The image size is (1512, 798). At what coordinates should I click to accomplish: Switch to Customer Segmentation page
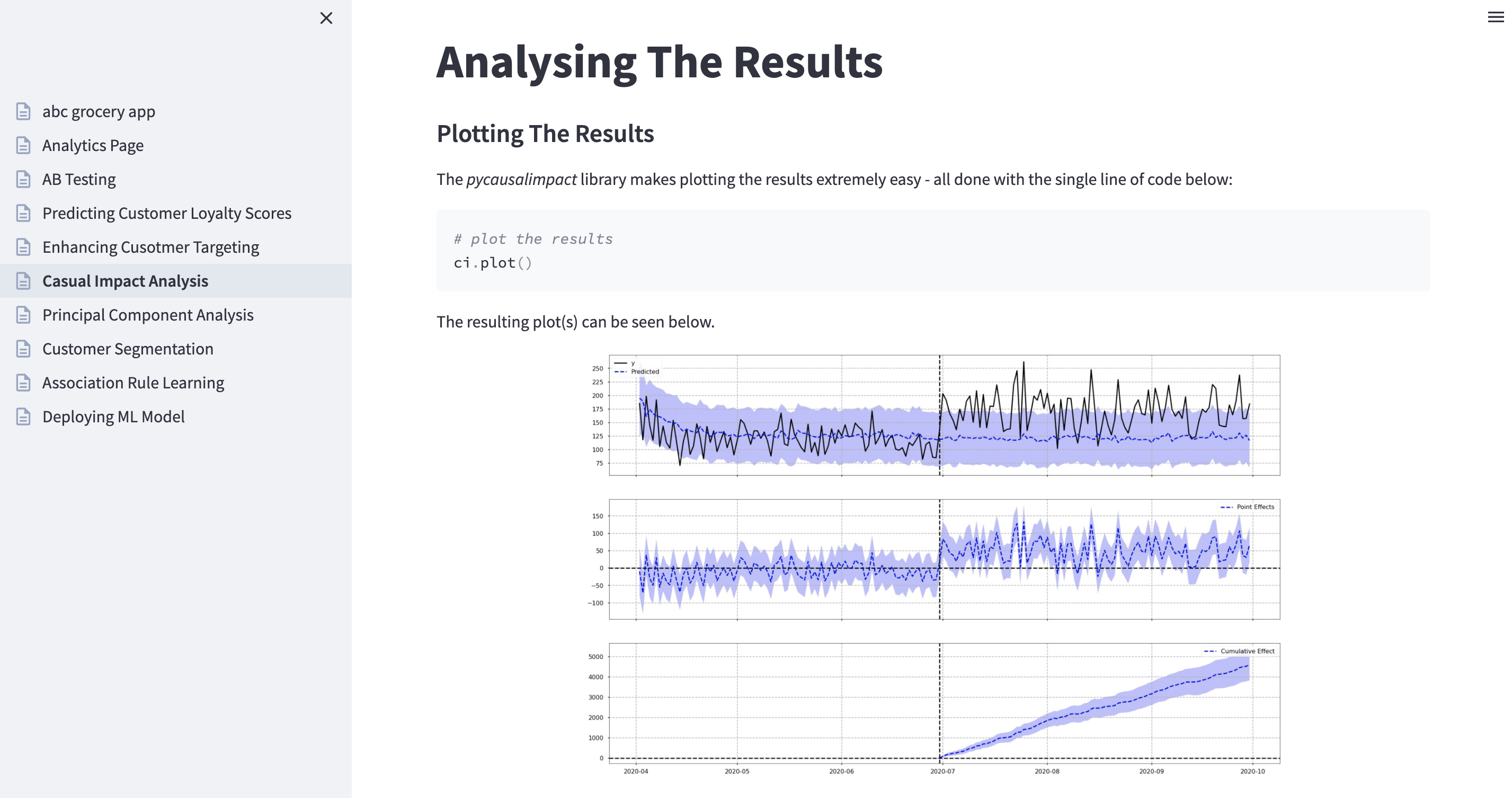click(x=127, y=349)
